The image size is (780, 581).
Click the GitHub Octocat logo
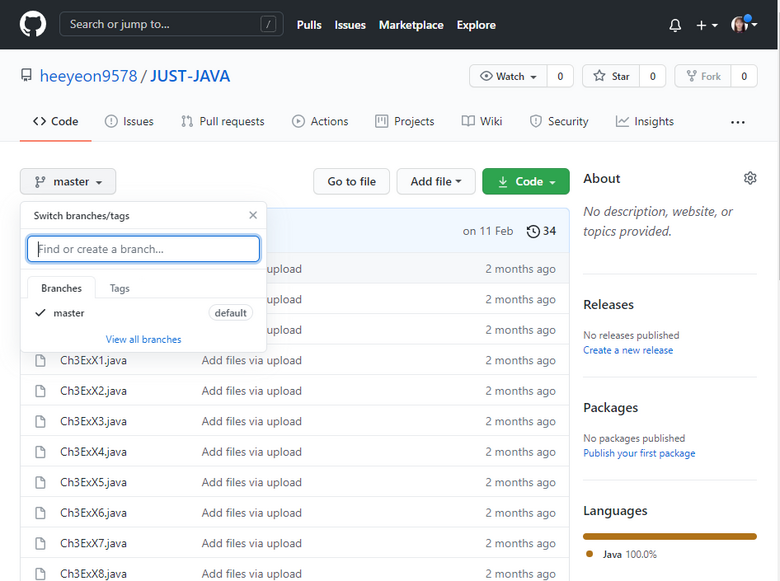[33, 24]
